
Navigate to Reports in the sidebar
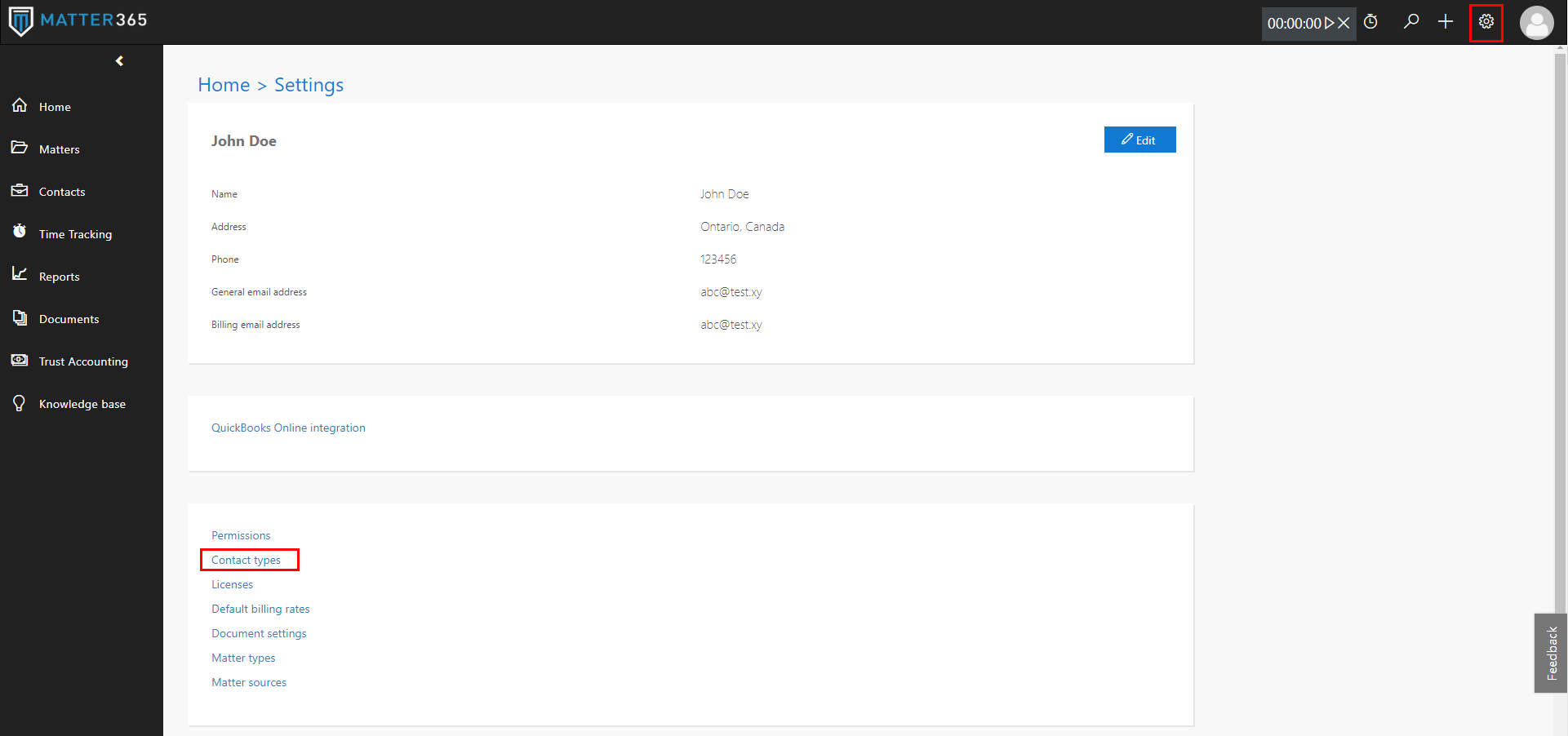pyautogui.click(x=60, y=277)
